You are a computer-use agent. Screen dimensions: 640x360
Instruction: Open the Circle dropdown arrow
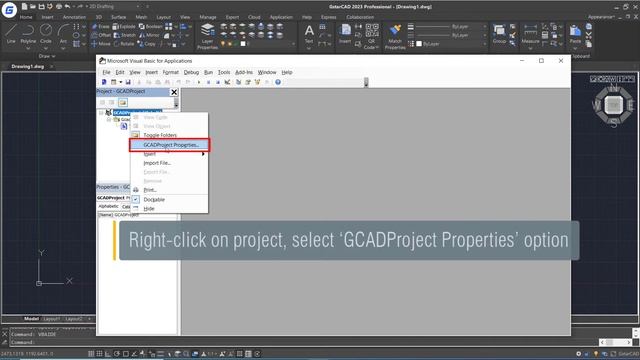click(x=46, y=49)
